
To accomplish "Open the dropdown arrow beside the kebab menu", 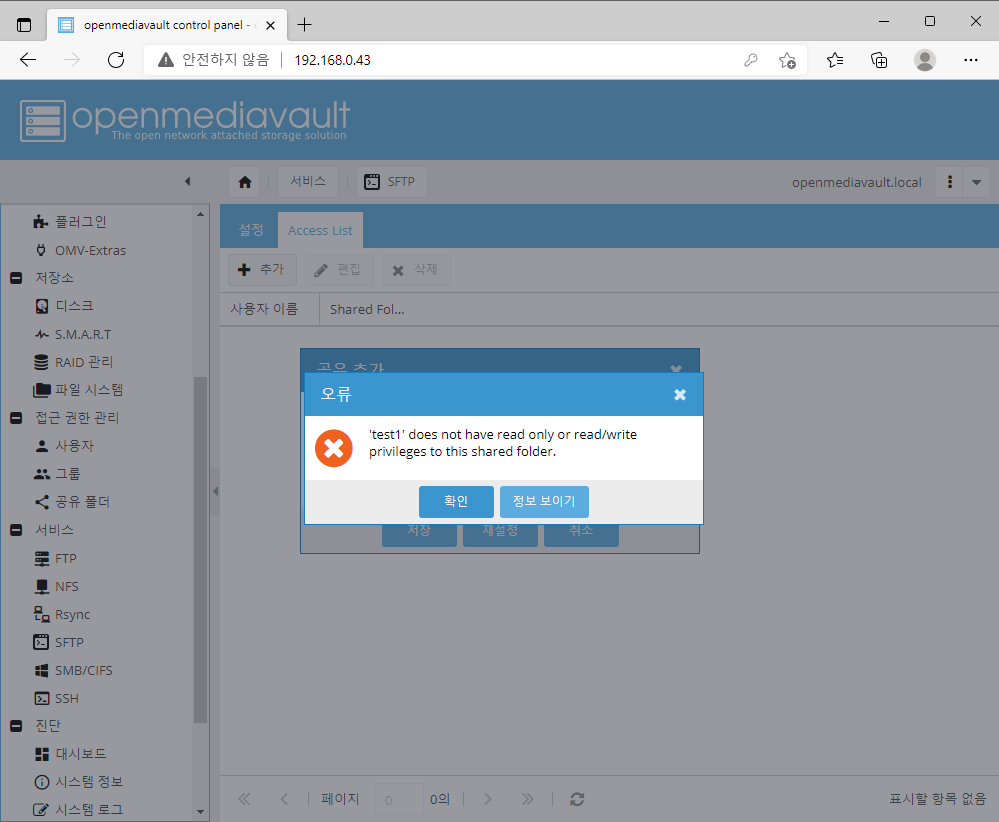I will click(x=976, y=182).
